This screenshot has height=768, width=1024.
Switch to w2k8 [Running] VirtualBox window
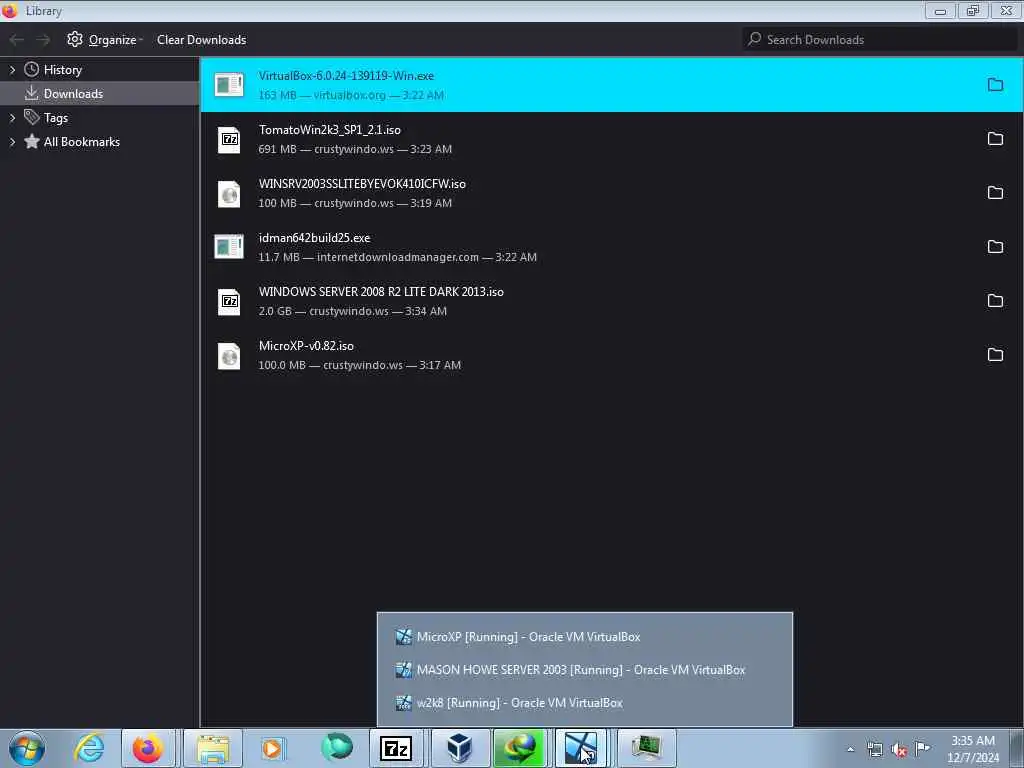(x=584, y=703)
